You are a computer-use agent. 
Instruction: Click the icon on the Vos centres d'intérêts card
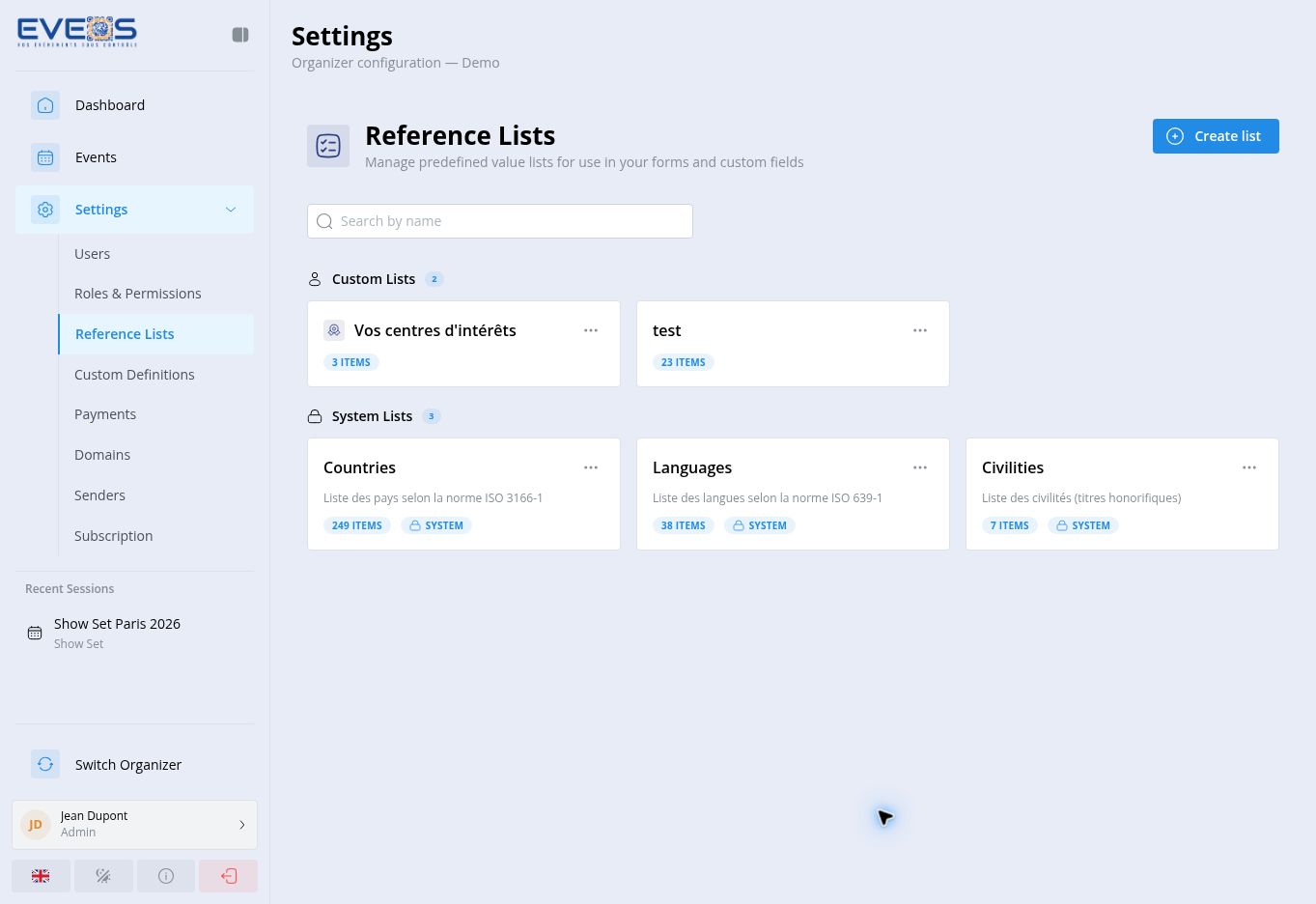coord(334,330)
